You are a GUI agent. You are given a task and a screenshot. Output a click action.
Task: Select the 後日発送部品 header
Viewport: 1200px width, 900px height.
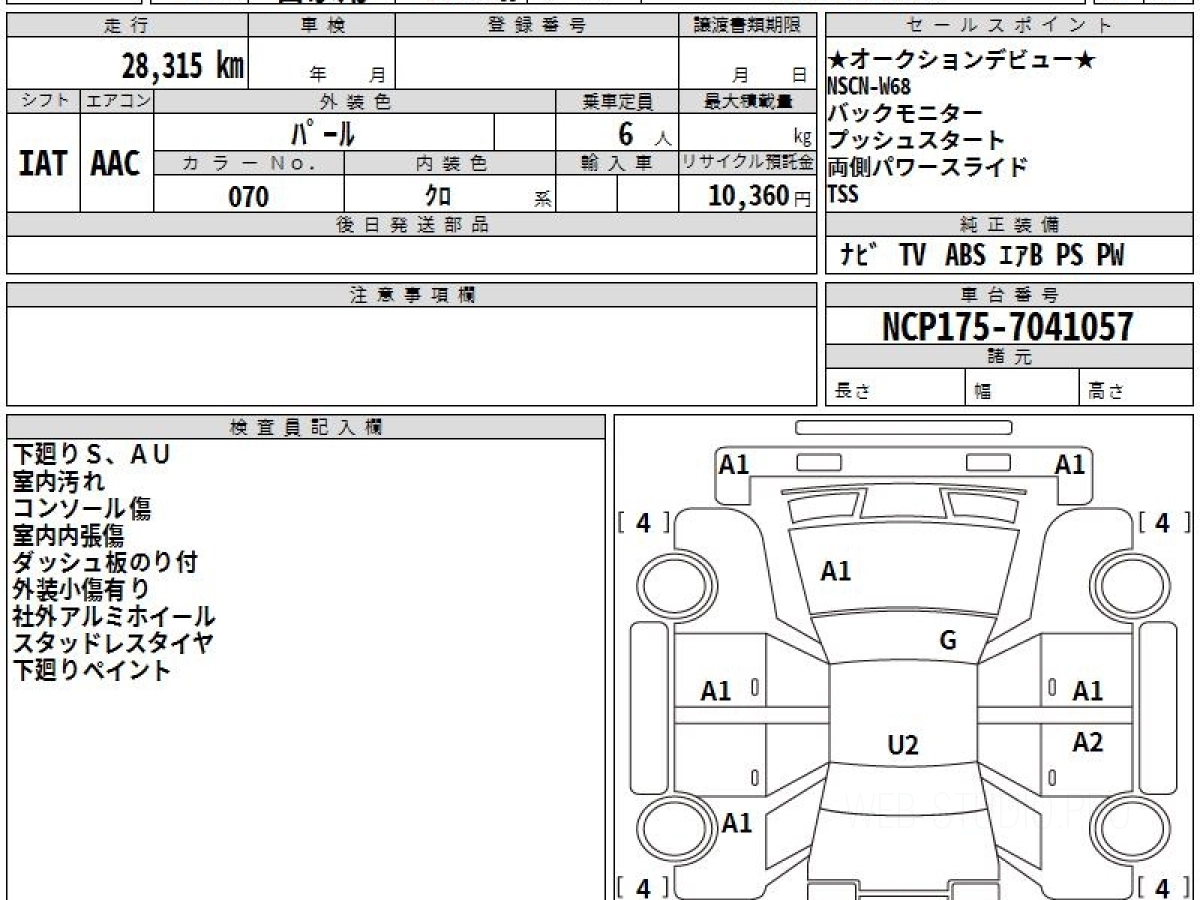pos(411,225)
